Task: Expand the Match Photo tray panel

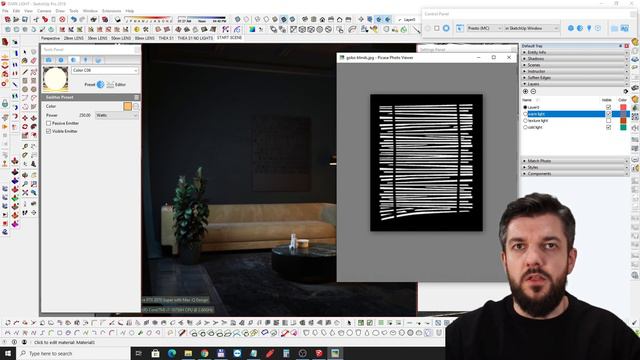Action: [575, 161]
